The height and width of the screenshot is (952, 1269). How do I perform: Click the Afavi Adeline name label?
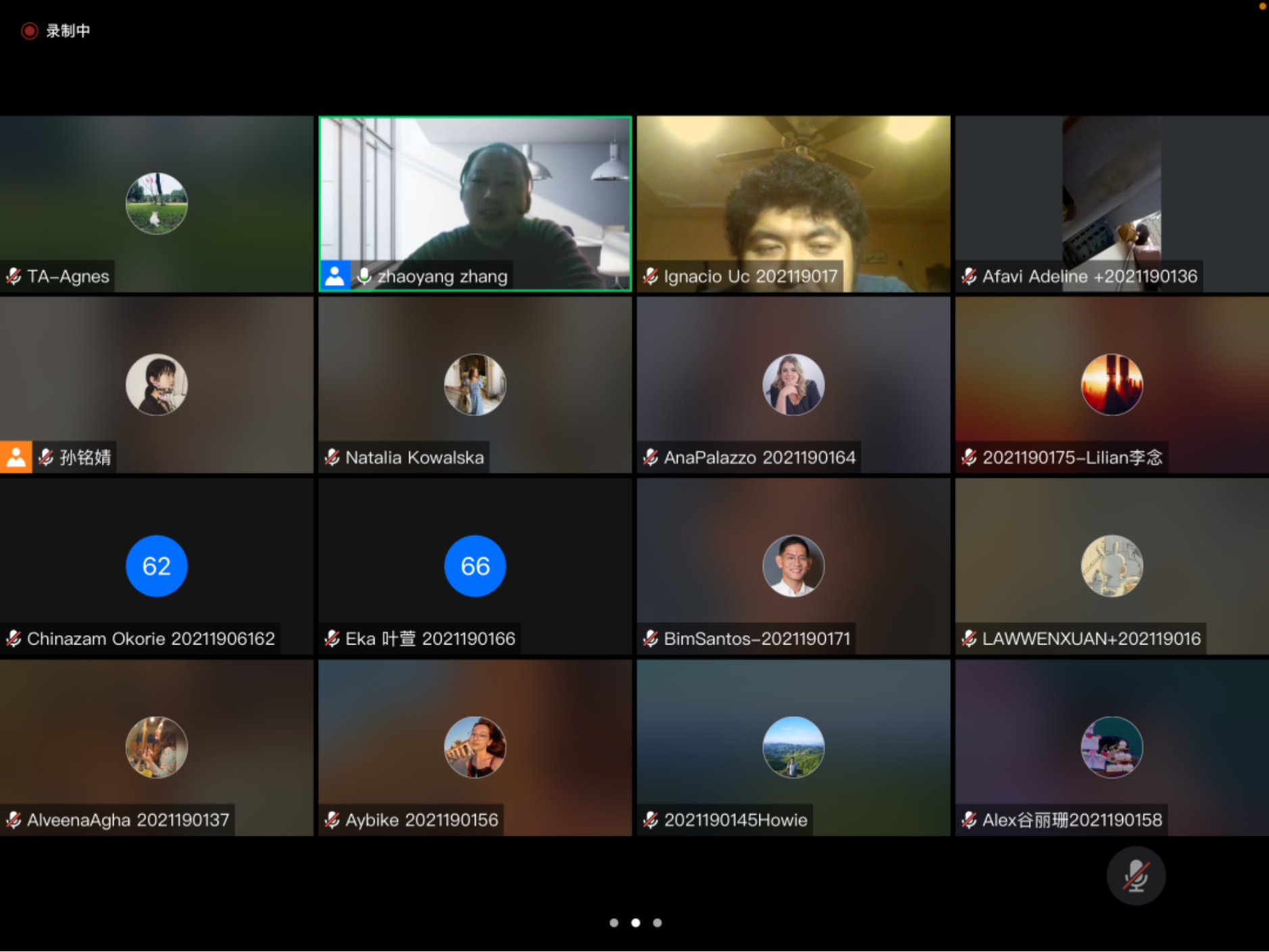1089,276
